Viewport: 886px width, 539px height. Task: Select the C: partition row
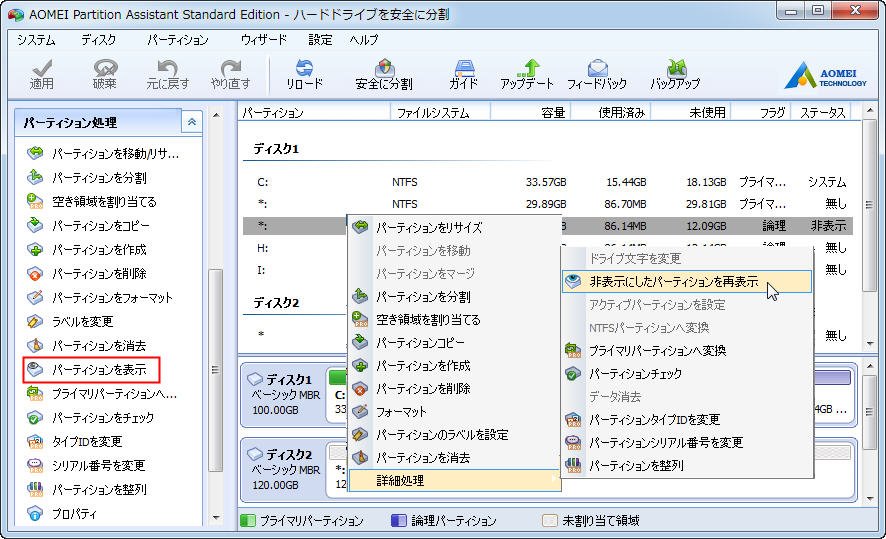tap(548, 182)
